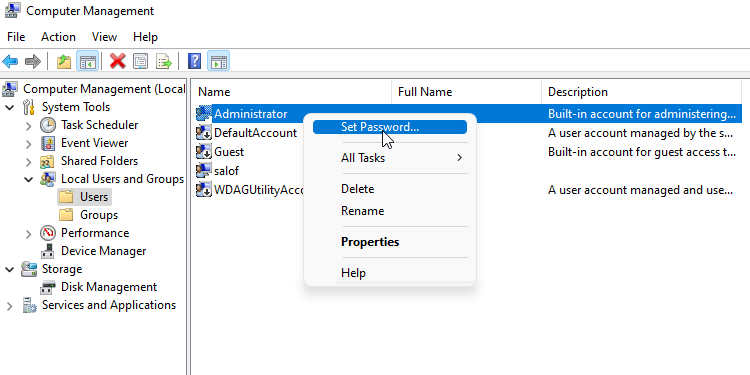Click the Device Manager icon

(48, 251)
